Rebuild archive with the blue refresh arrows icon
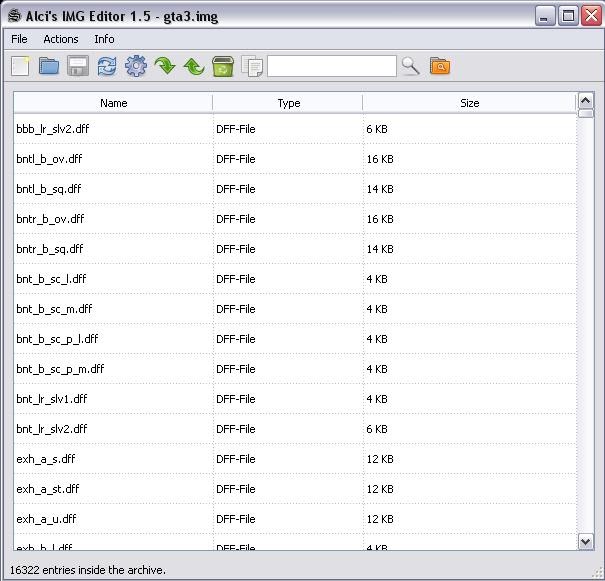The height and width of the screenshot is (581, 605). (x=107, y=66)
